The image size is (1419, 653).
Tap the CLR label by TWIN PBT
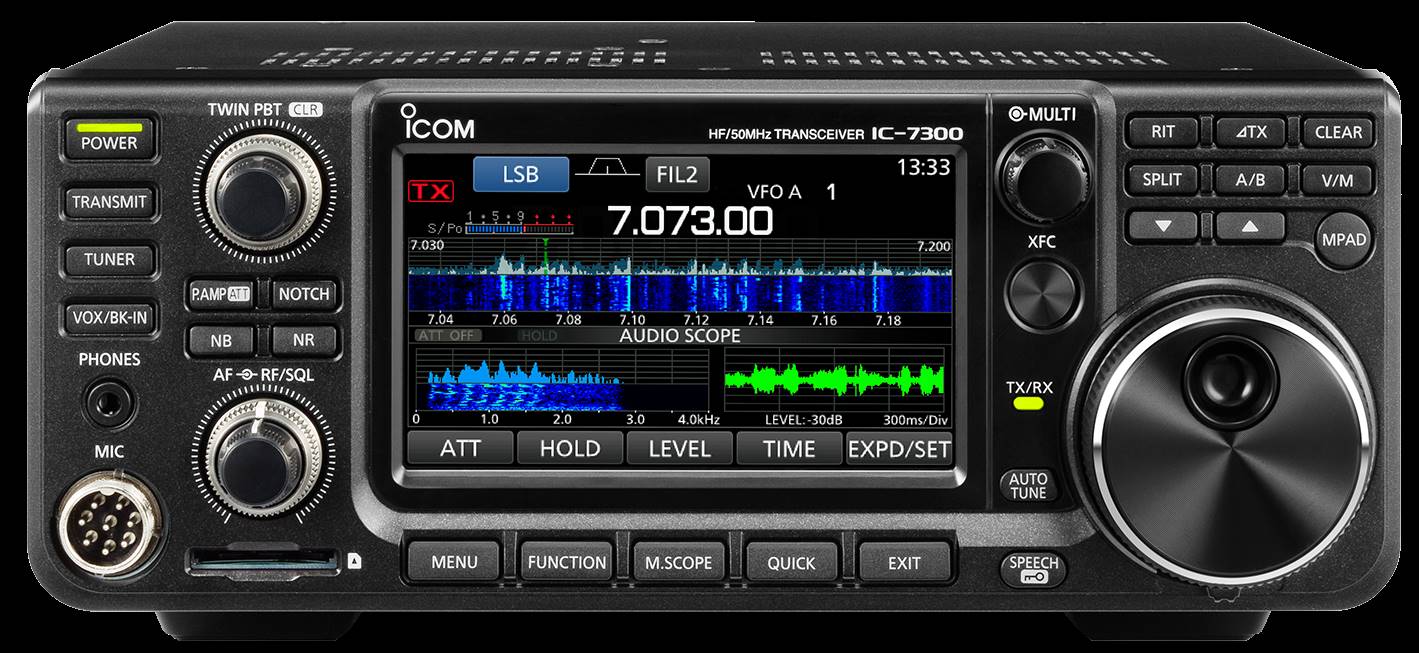(305, 109)
